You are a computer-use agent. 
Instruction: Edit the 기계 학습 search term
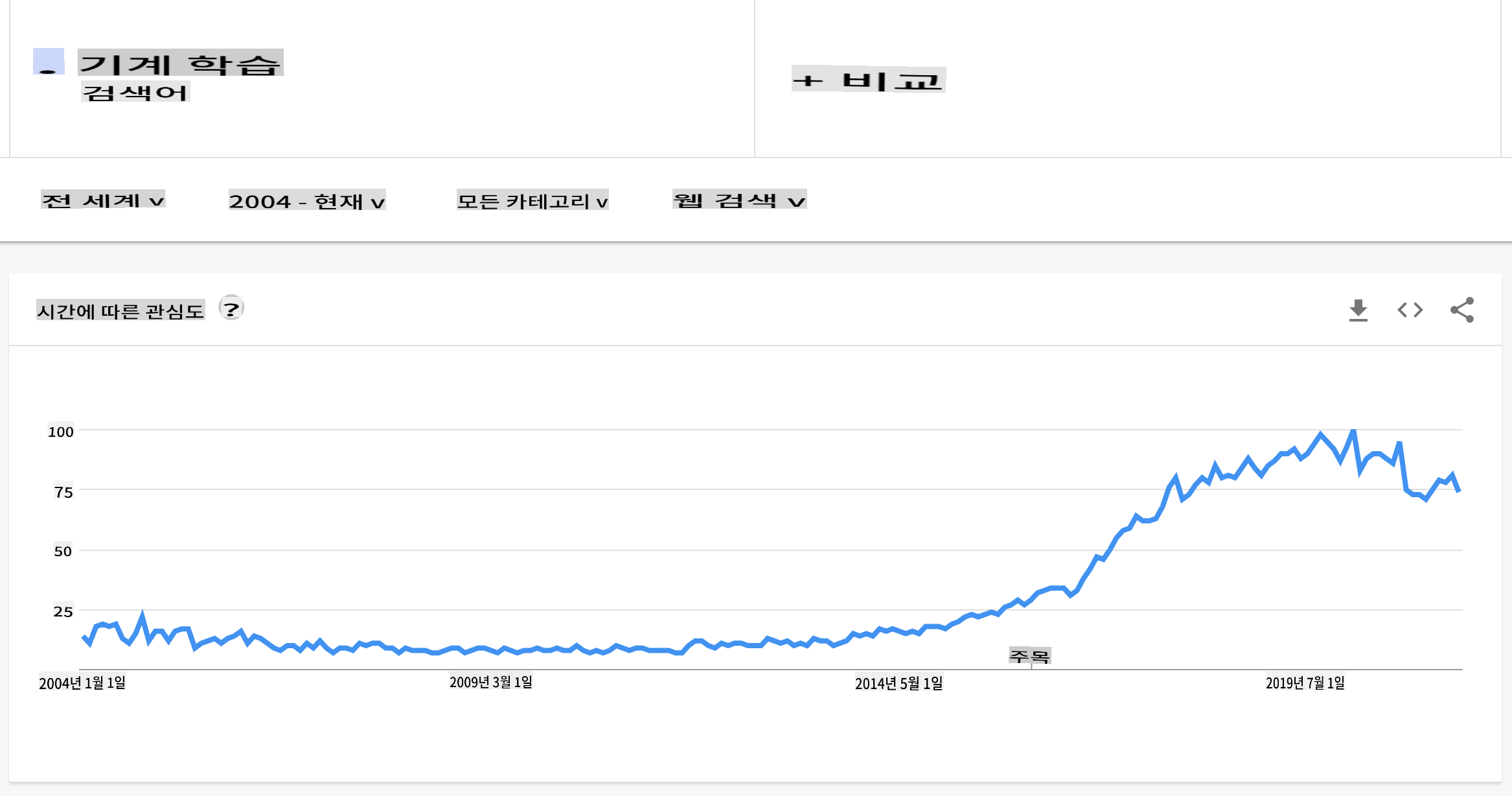pos(180,64)
